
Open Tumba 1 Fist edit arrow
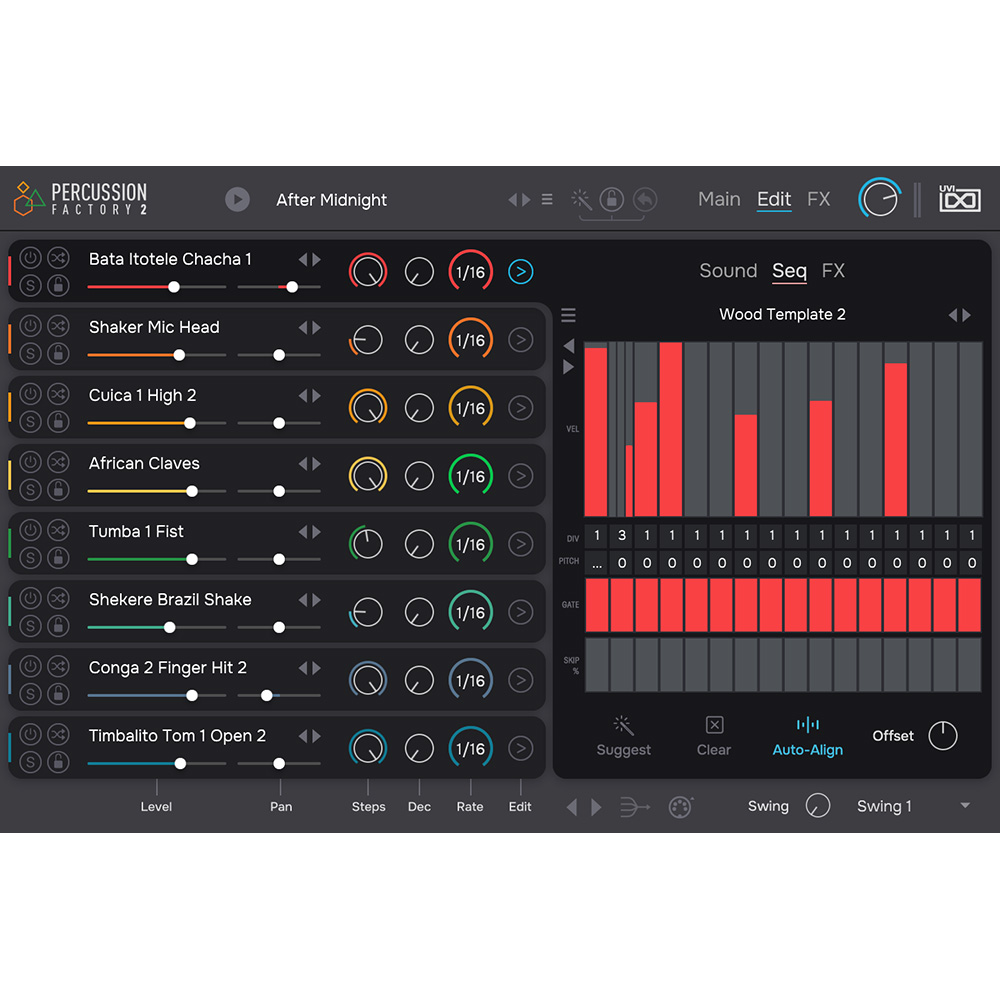(520, 544)
